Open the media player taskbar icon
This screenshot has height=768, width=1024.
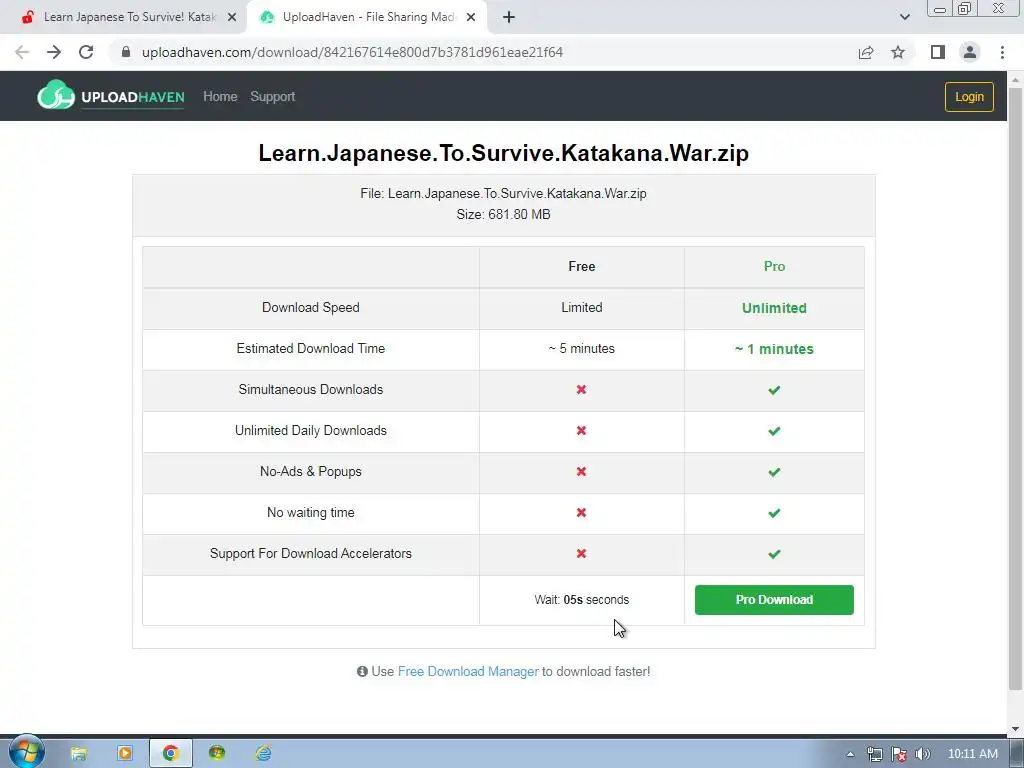point(124,753)
